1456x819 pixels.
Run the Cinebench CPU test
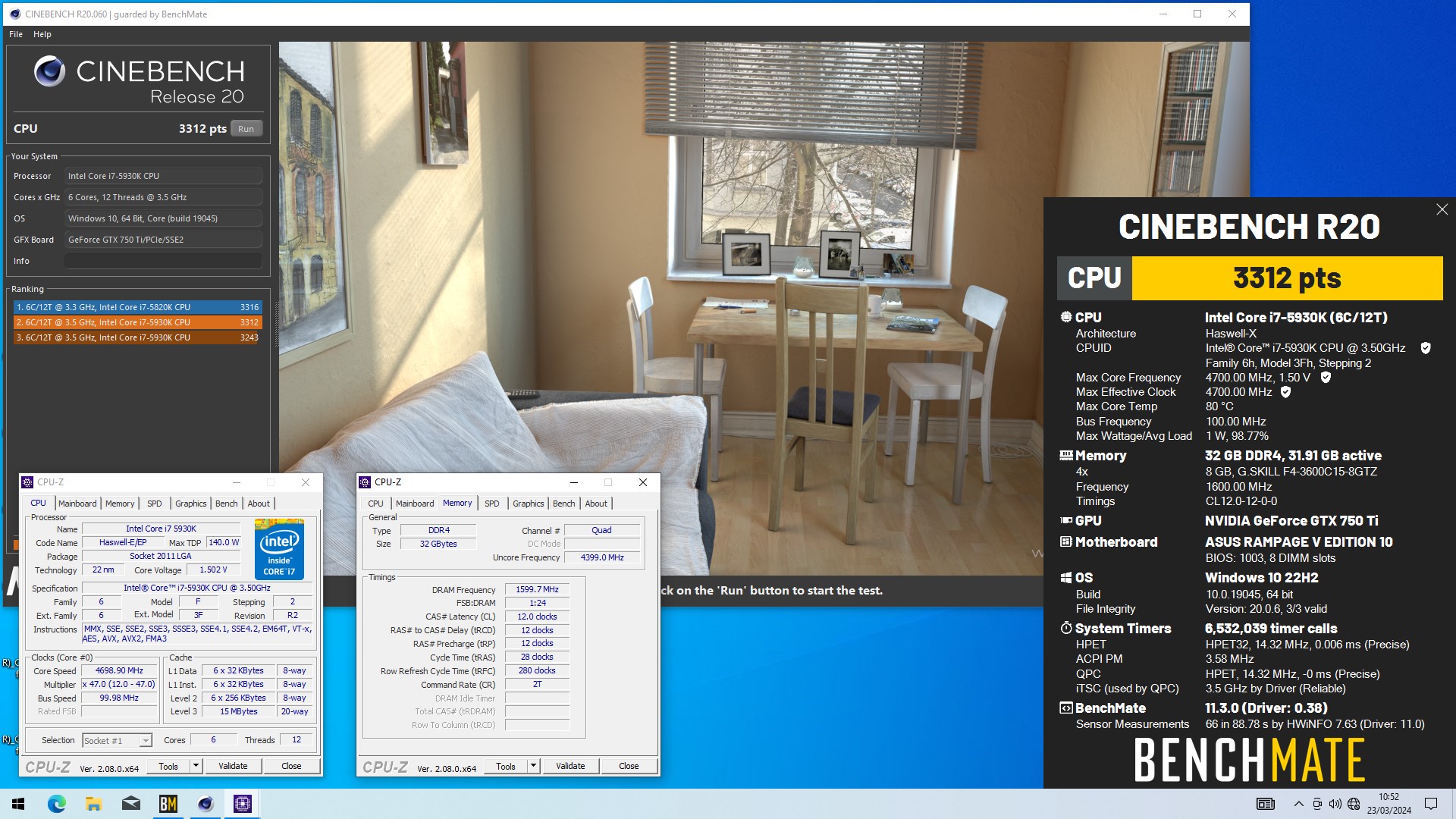(x=246, y=129)
